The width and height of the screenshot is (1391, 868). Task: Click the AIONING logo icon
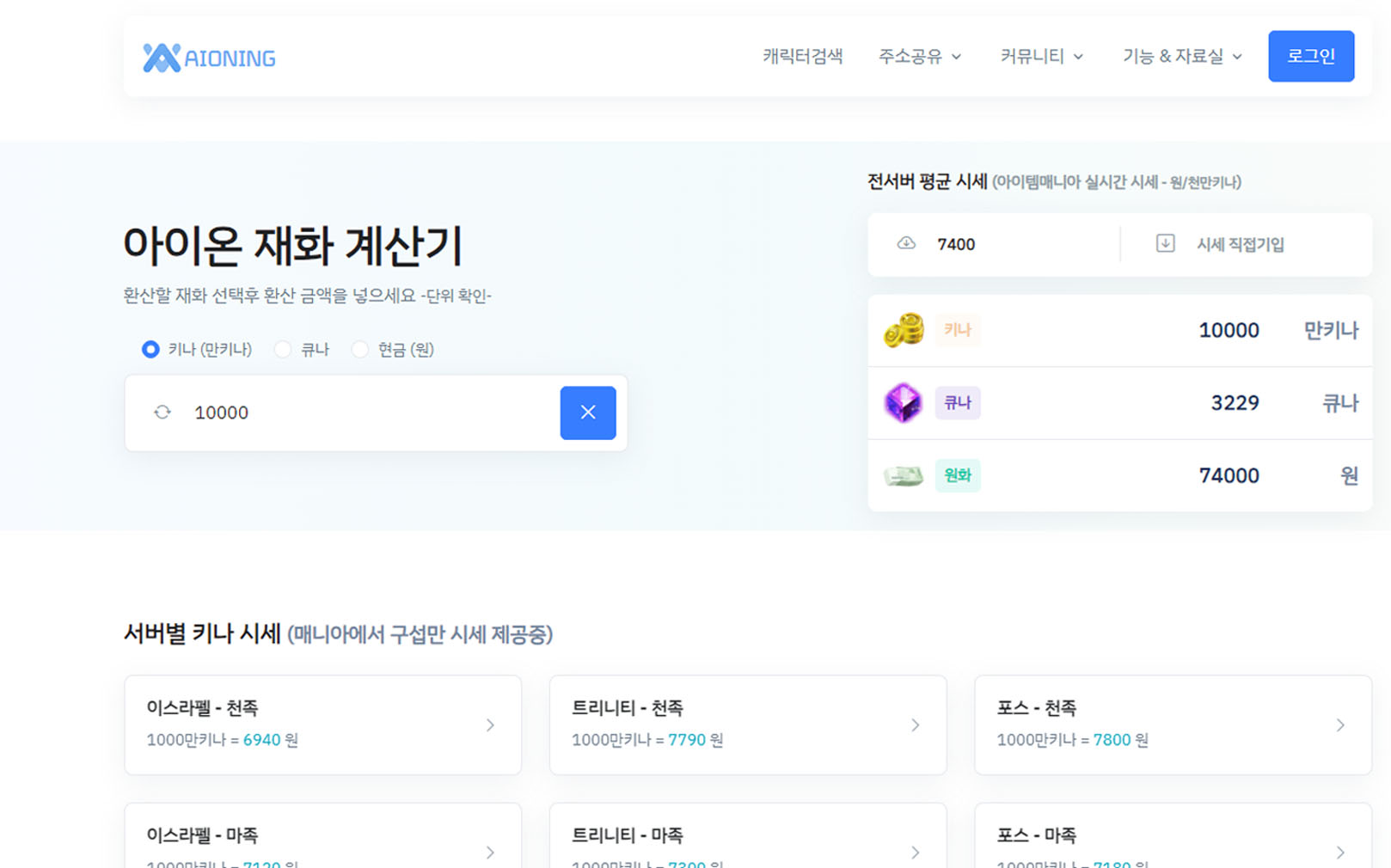click(x=162, y=58)
